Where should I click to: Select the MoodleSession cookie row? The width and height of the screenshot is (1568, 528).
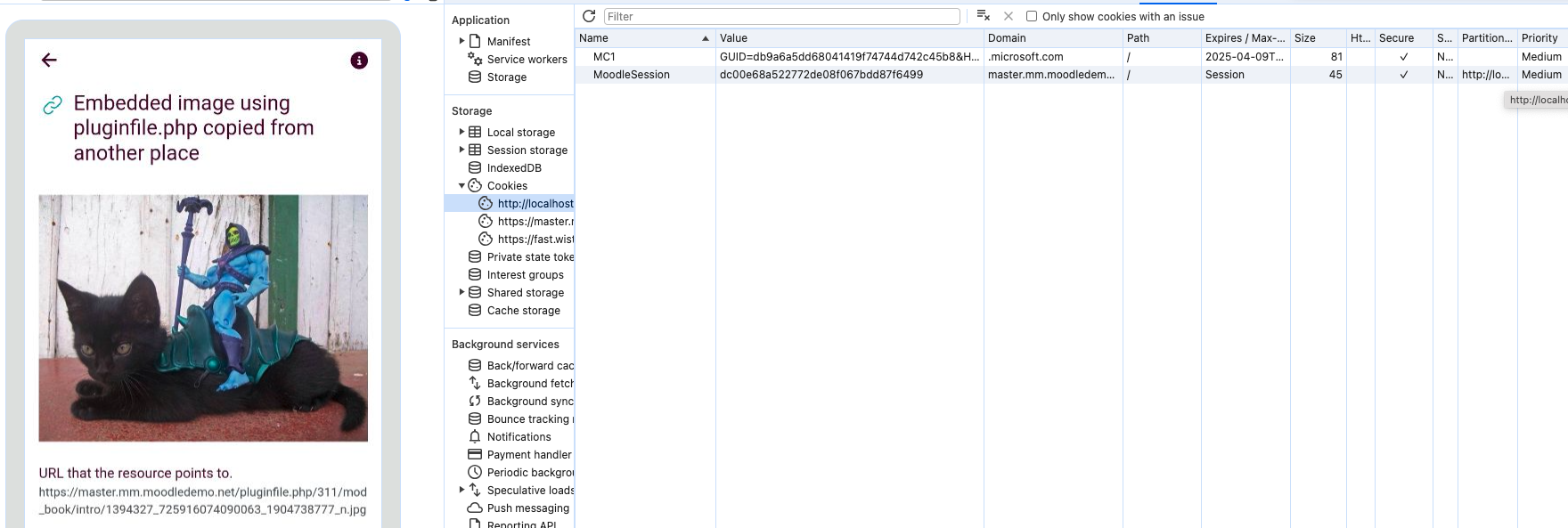coord(1071,75)
